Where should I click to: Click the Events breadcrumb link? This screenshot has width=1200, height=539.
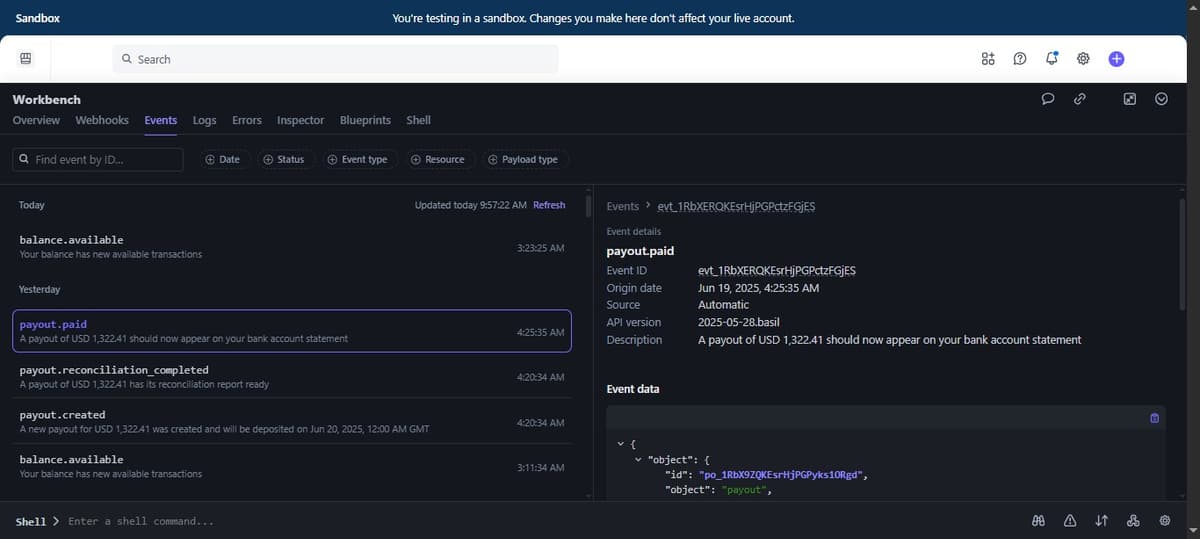(x=622, y=206)
